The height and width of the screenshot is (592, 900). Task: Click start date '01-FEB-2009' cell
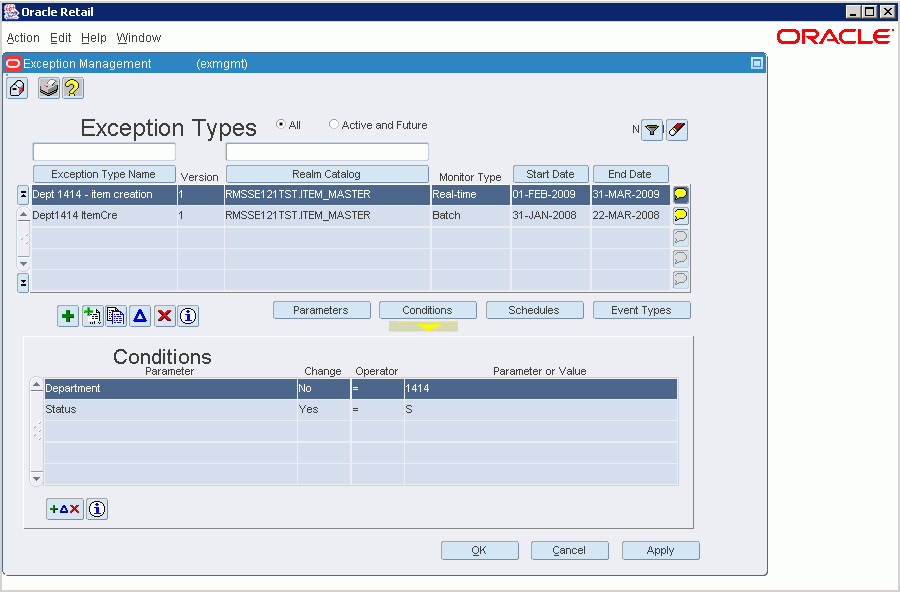pyautogui.click(x=550, y=195)
